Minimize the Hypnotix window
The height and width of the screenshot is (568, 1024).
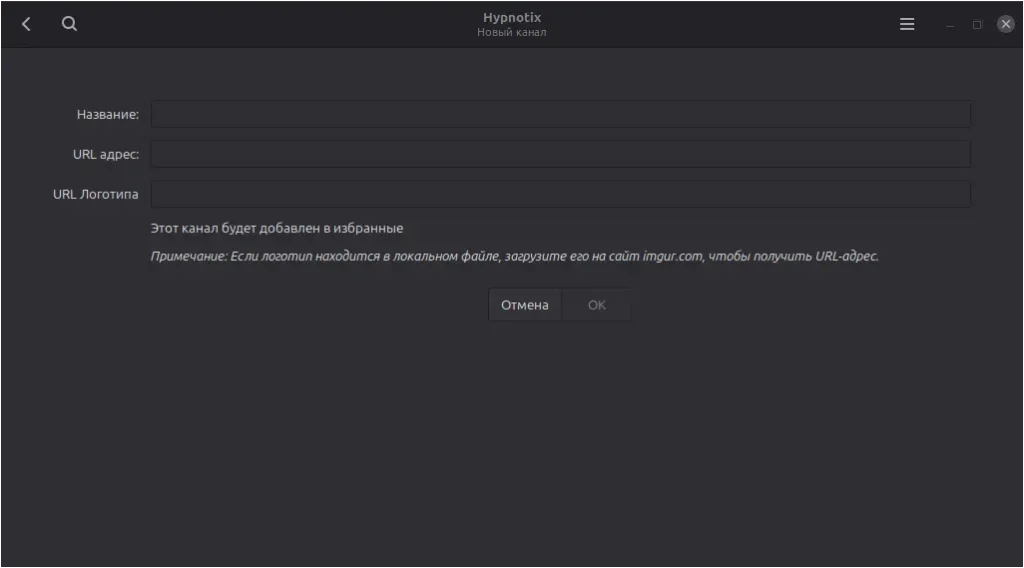coord(950,25)
